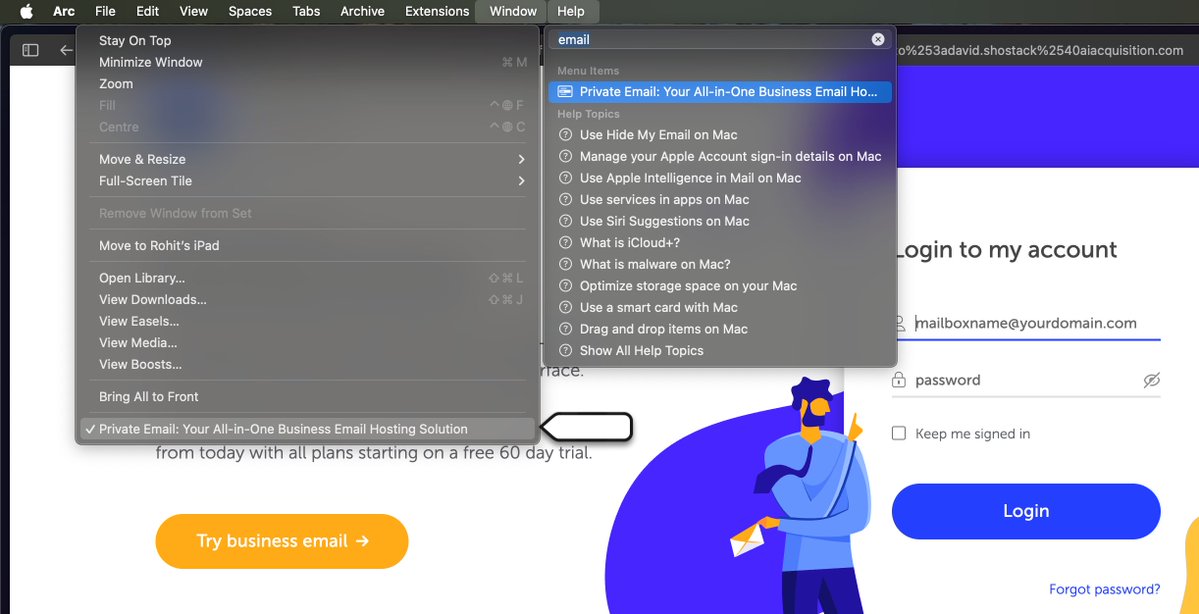Choose Bring All to Front
1199x614 pixels.
(307, 397)
